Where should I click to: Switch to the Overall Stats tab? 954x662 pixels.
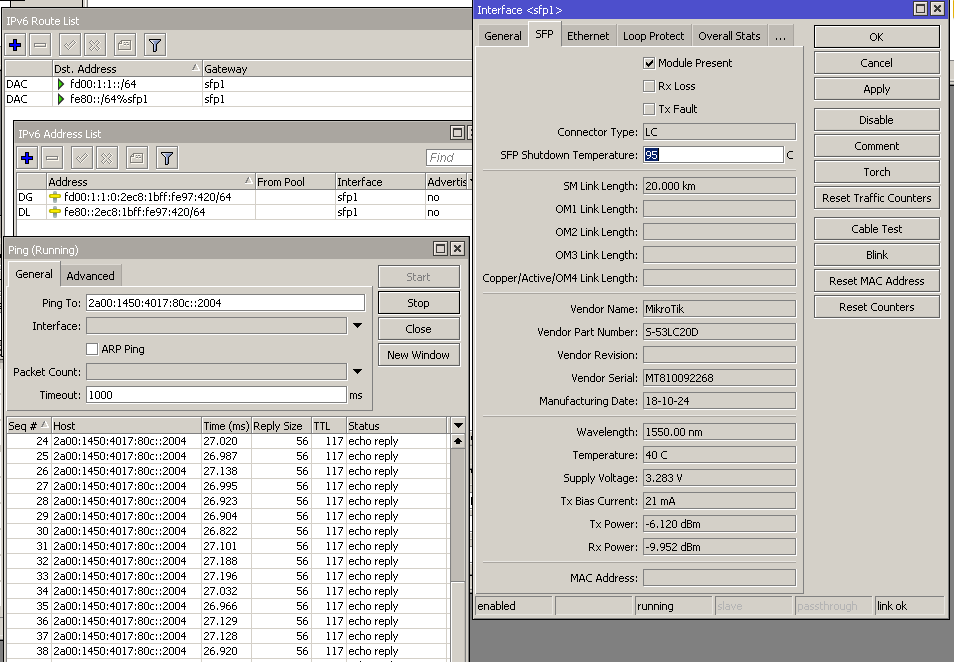729,37
